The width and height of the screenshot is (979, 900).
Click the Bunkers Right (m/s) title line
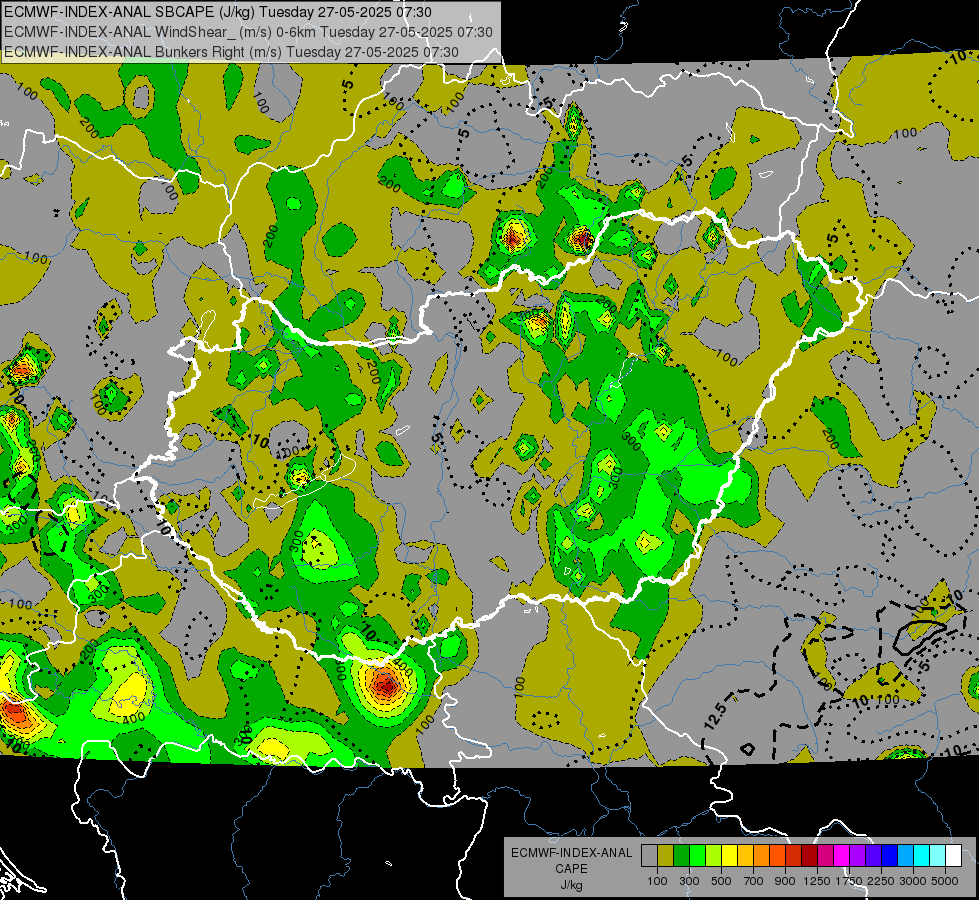pos(231,52)
